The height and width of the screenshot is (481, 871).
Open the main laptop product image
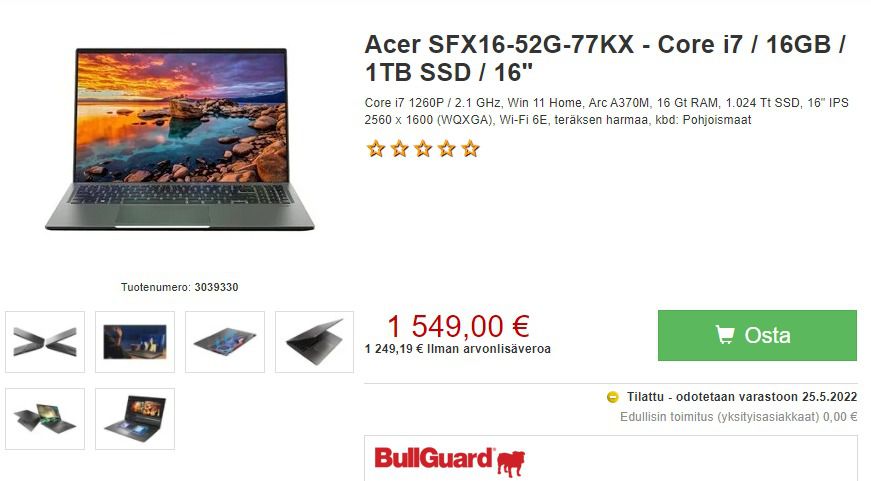[180, 139]
